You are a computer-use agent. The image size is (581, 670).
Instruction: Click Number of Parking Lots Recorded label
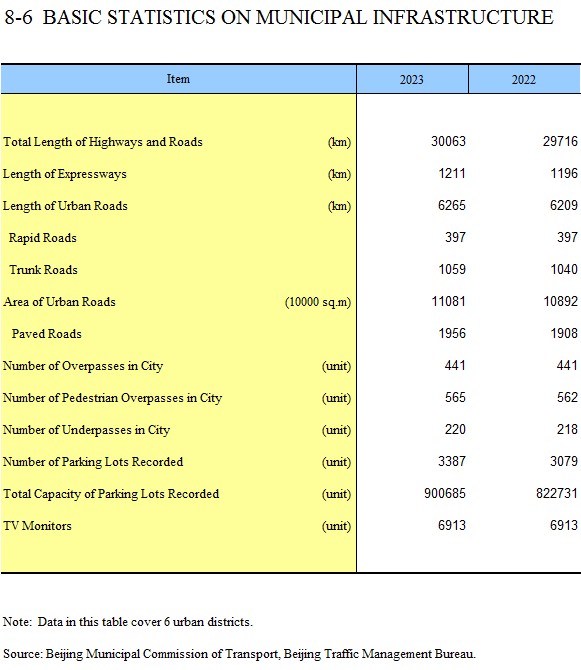click(x=93, y=462)
